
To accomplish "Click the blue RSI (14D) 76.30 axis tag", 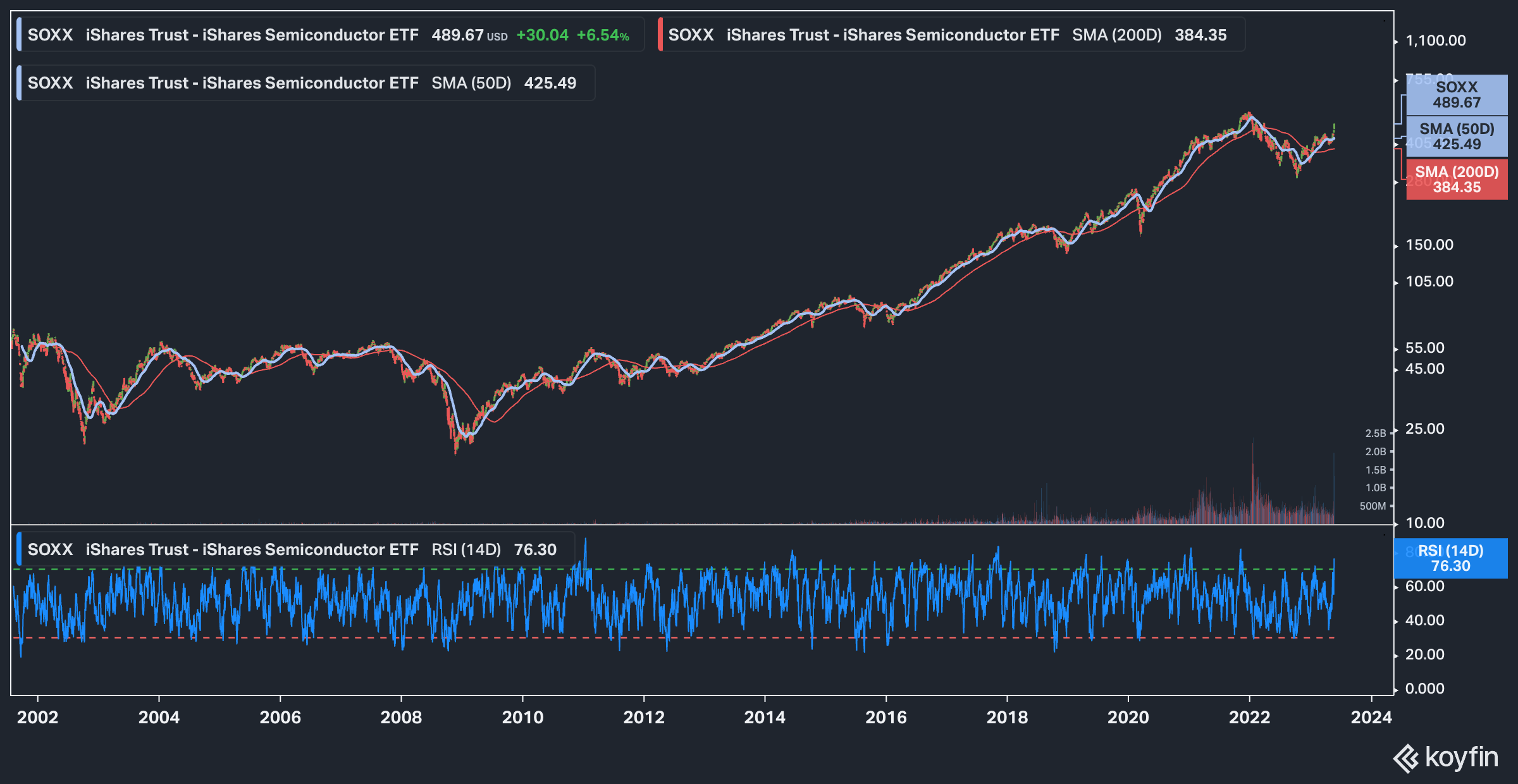I will click(1450, 558).
